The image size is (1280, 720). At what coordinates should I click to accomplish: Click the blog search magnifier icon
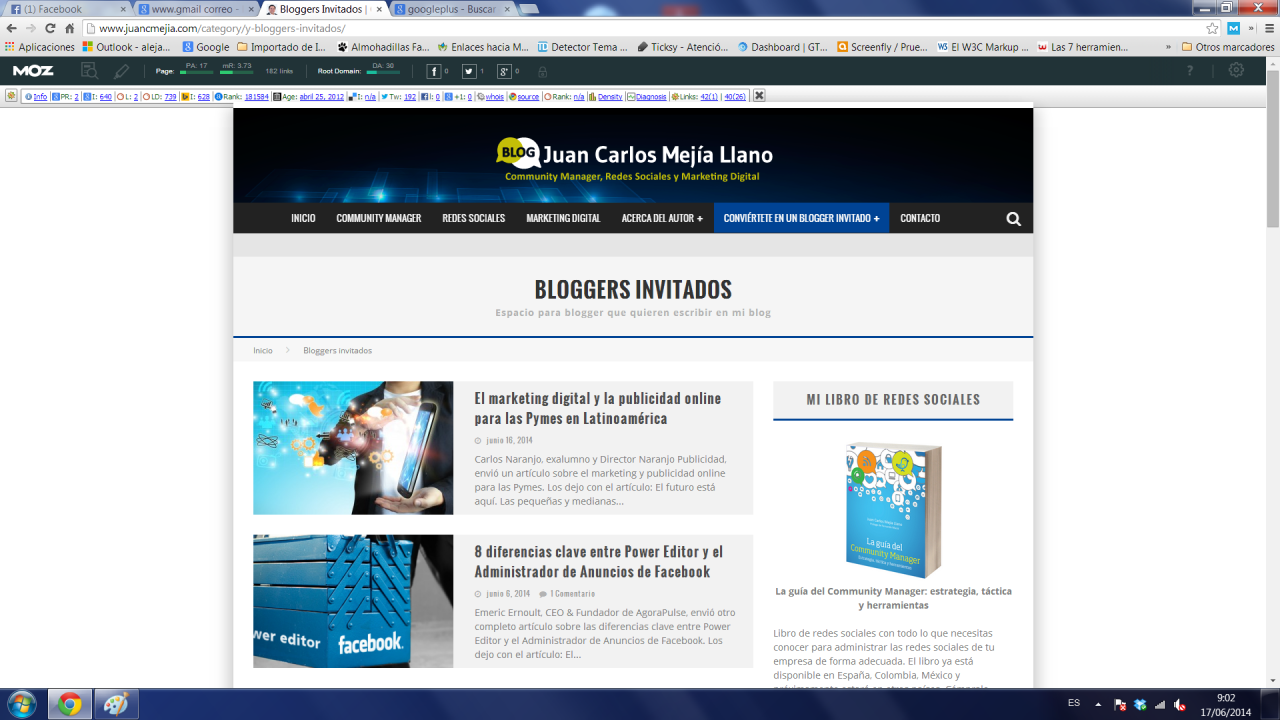coord(1013,219)
